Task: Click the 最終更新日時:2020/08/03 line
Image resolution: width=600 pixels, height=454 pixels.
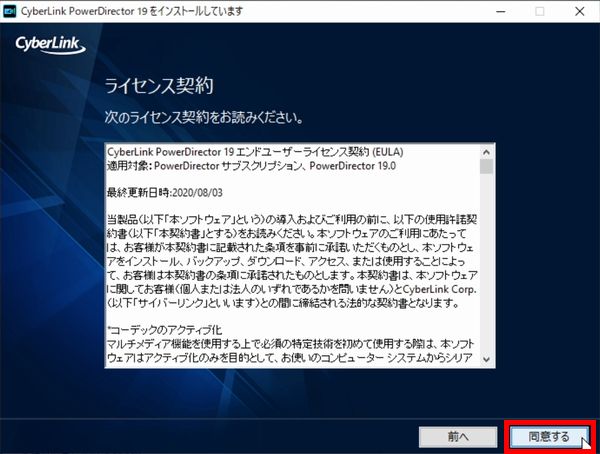Action: click(165, 193)
